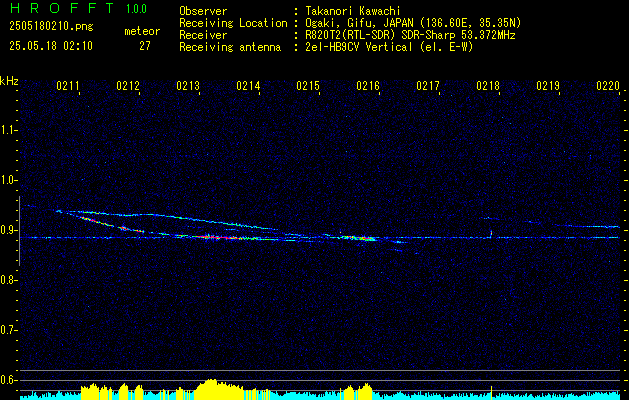Click the 0211 time marker
The width and height of the screenshot is (629, 400).
click(68, 86)
